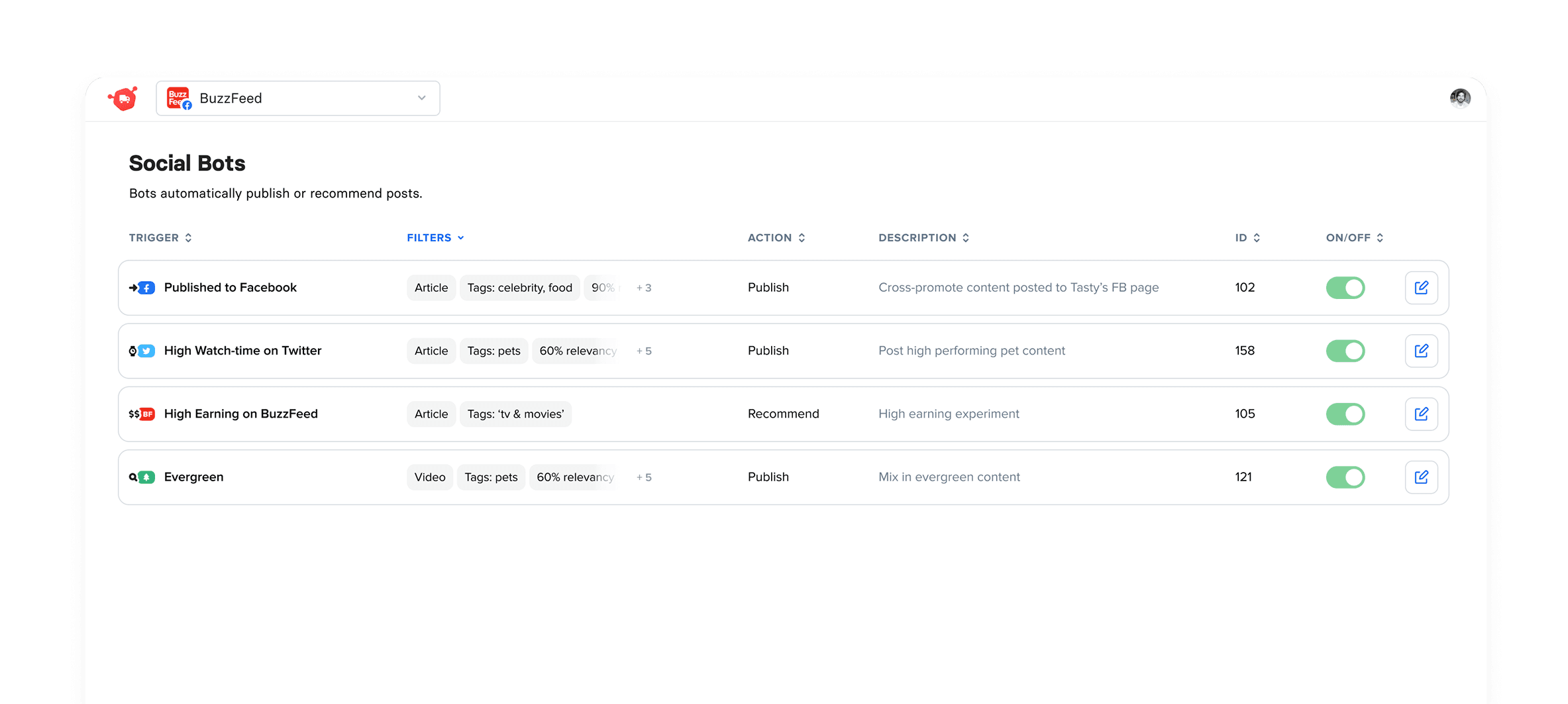Image resolution: width=1568 pixels, height=704 pixels.
Task: Toggle the Evergreen bot off
Action: [1345, 477]
